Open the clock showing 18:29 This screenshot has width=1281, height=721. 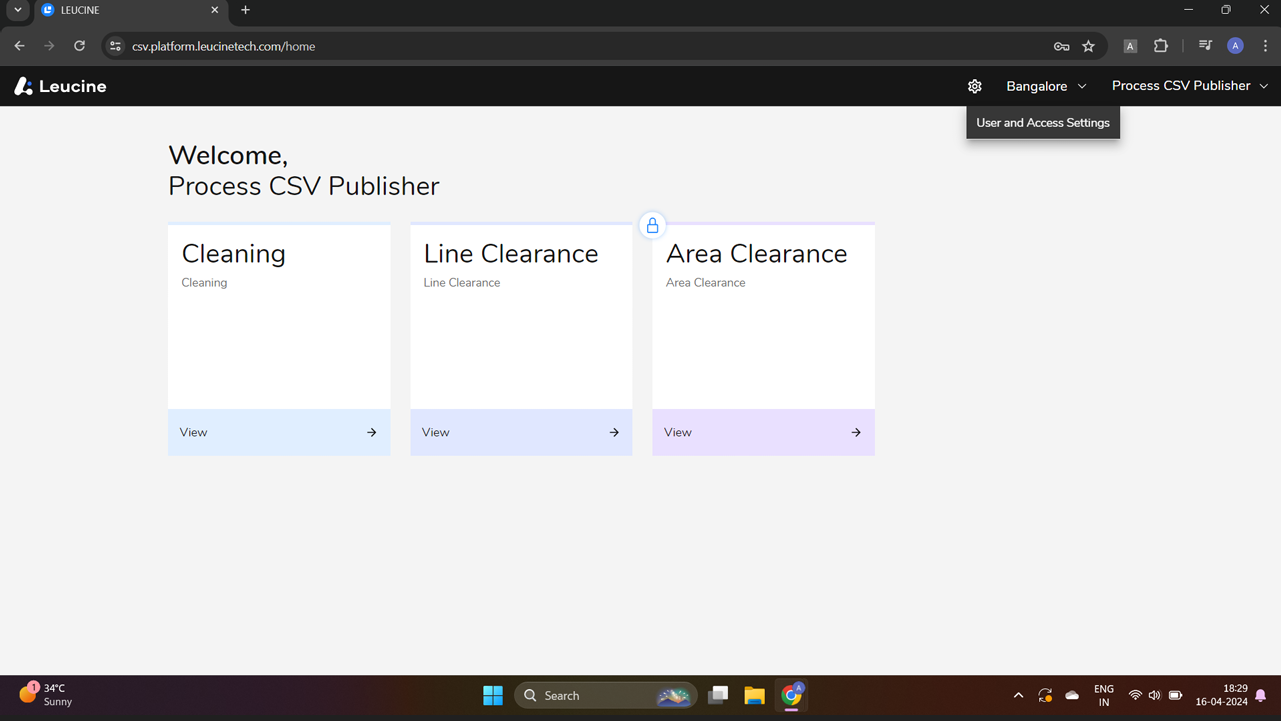tap(1221, 695)
